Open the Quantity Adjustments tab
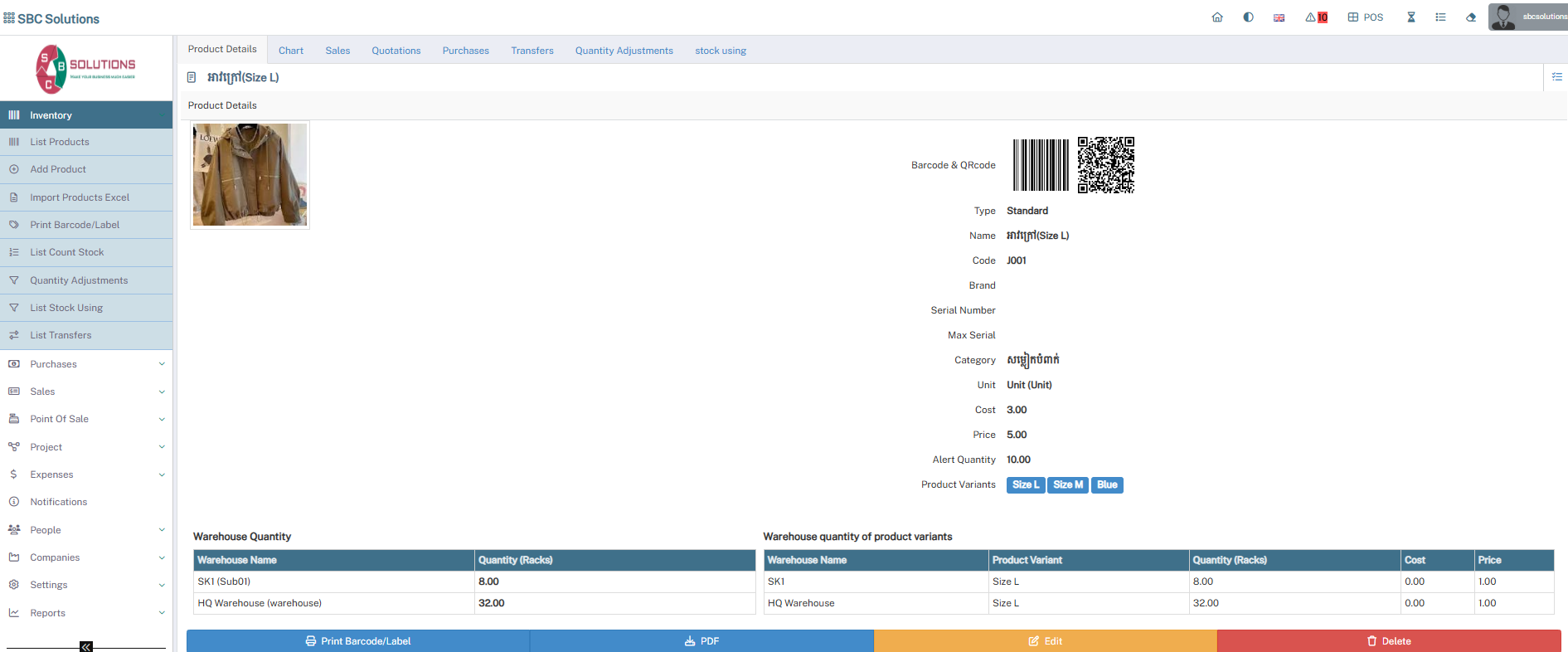Viewport: 1568px width, 652px height. click(624, 51)
